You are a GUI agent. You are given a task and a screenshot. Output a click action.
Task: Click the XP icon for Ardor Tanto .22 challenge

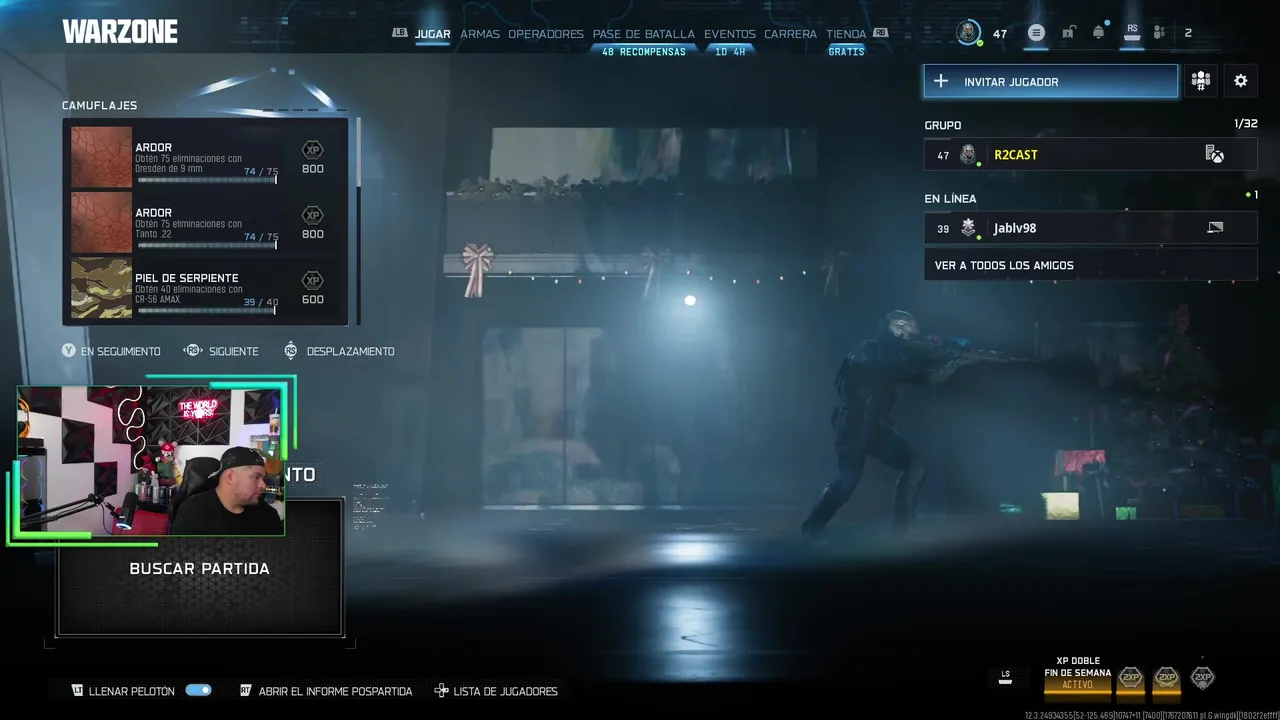click(x=312, y=215)
